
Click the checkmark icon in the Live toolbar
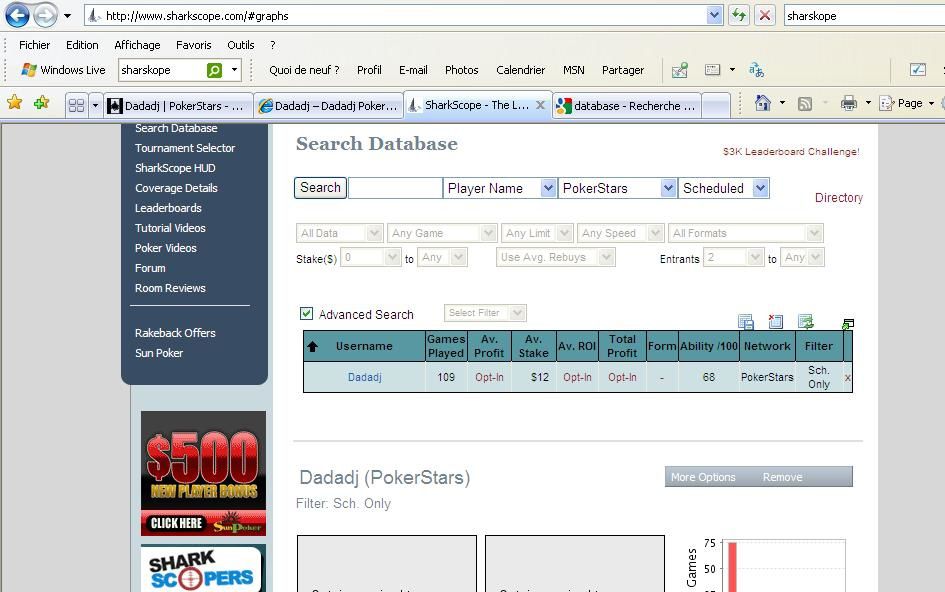click(918, 70)
